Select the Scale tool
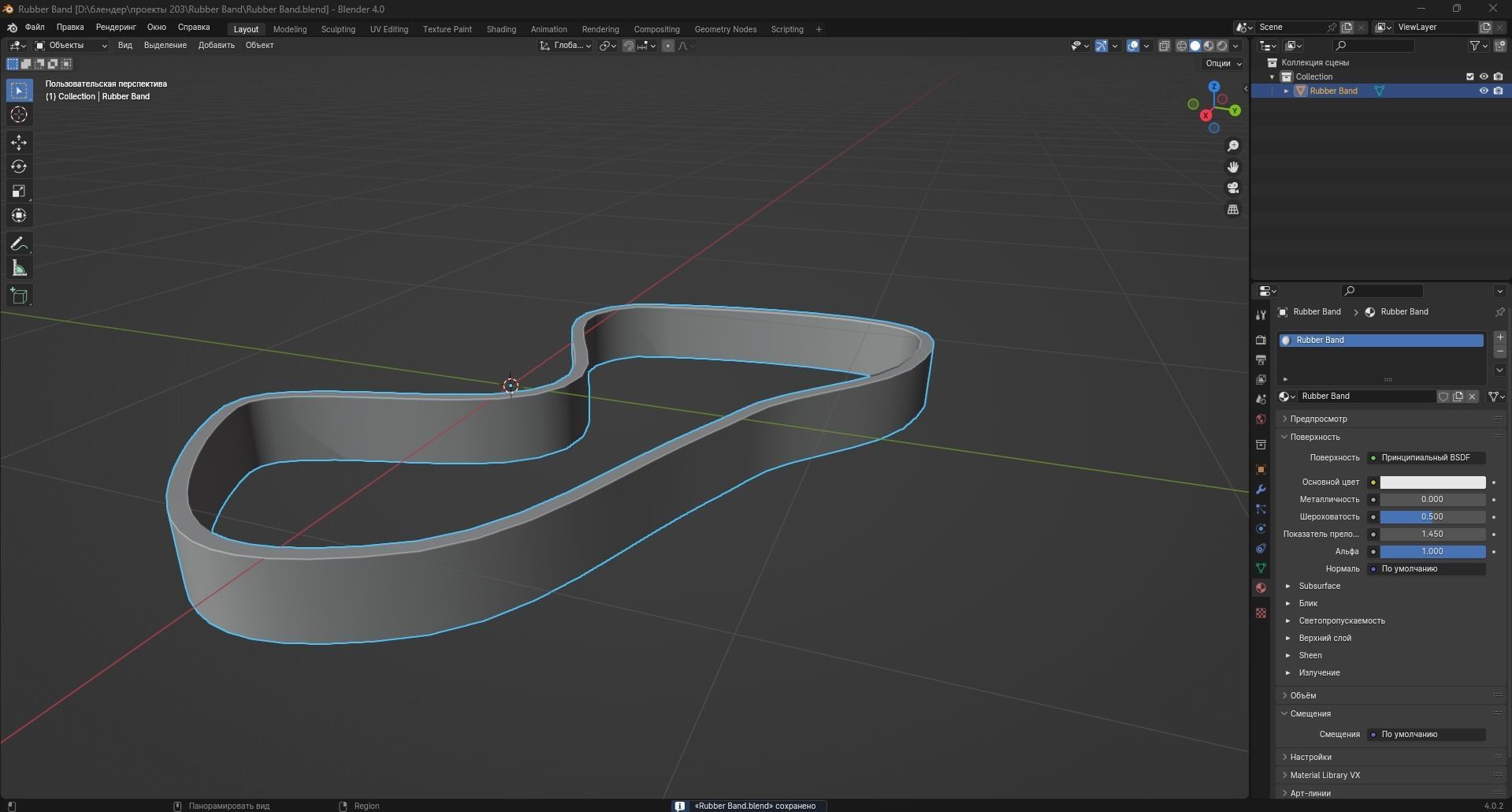 point(20,192)
